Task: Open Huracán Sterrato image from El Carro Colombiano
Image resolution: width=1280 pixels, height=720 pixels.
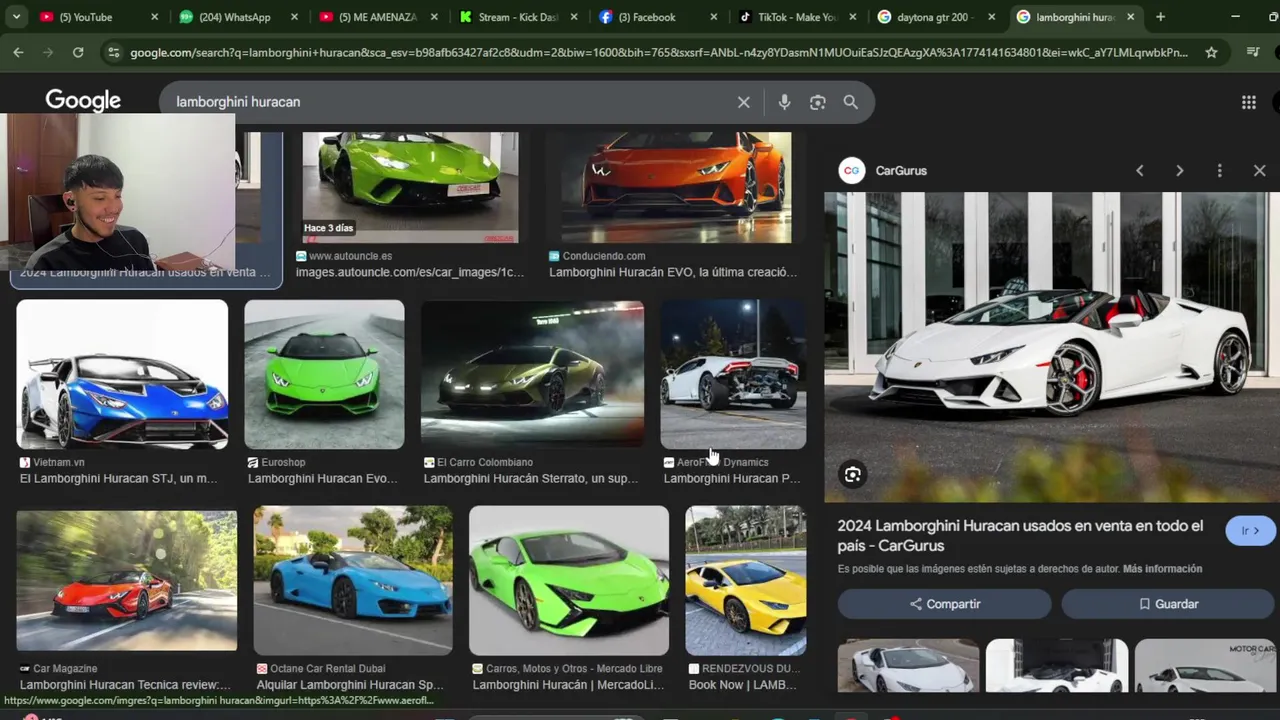Action: [x=532, y=374]
